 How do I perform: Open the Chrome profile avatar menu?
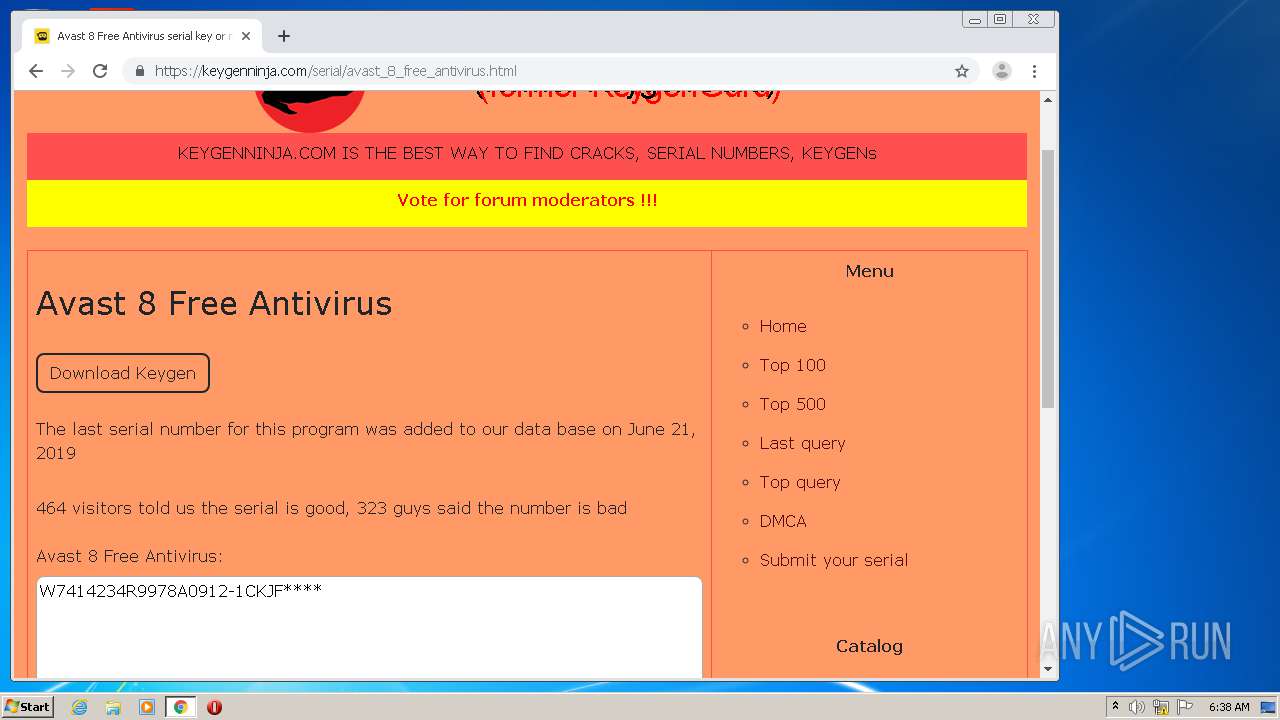[x=1001, y=71]
